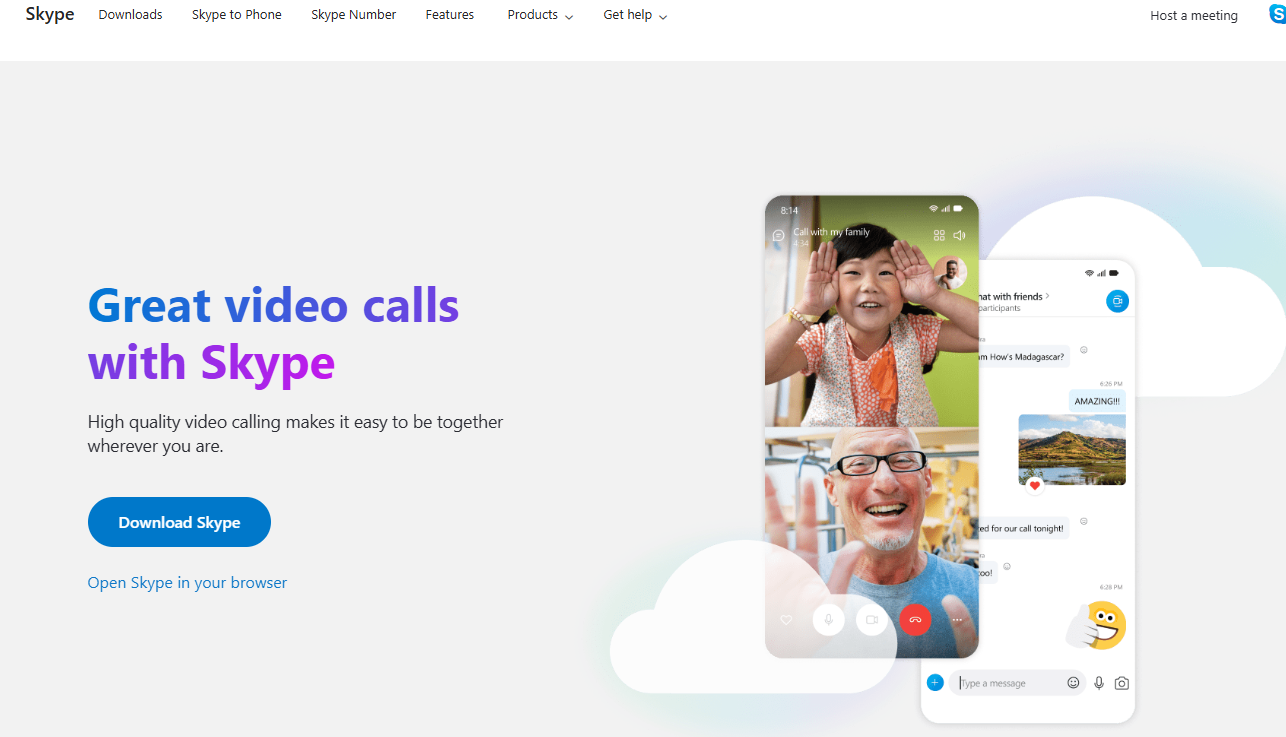The height and width of the screenshot is (737, 1286).
Task: End the call with the red hang-up button
Action: coord(915,620)
